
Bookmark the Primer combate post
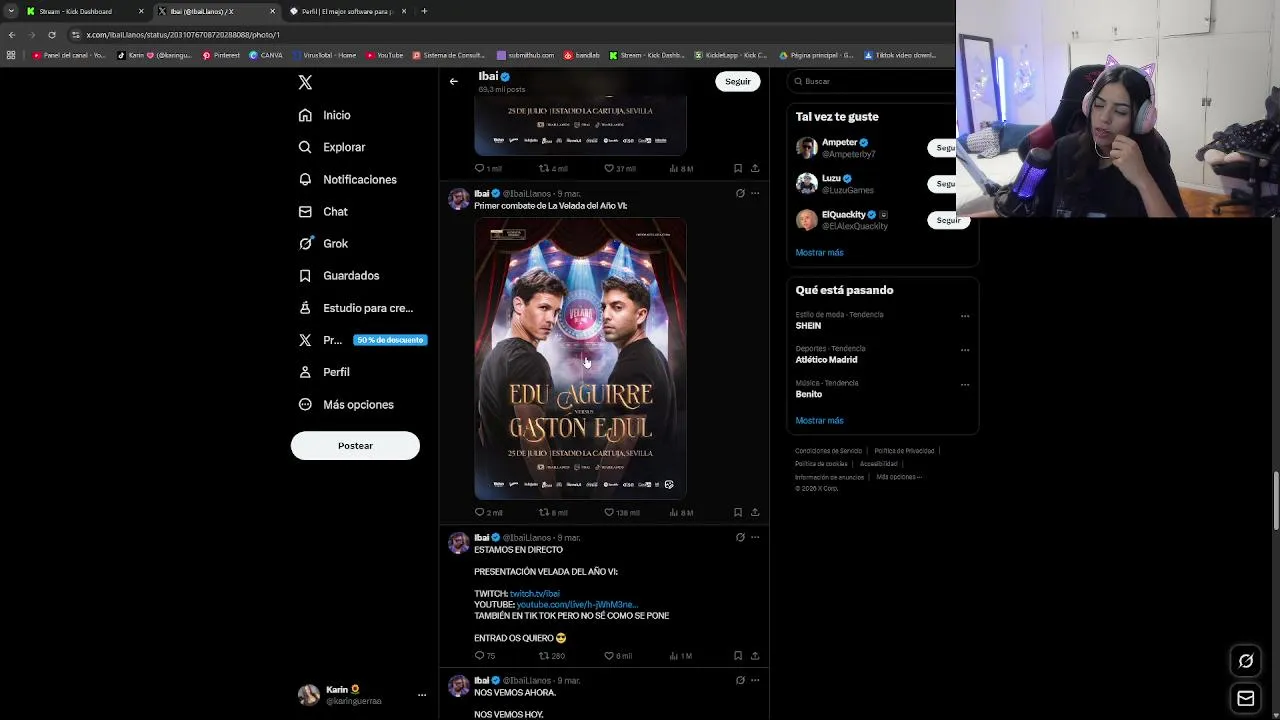(738, 512)
